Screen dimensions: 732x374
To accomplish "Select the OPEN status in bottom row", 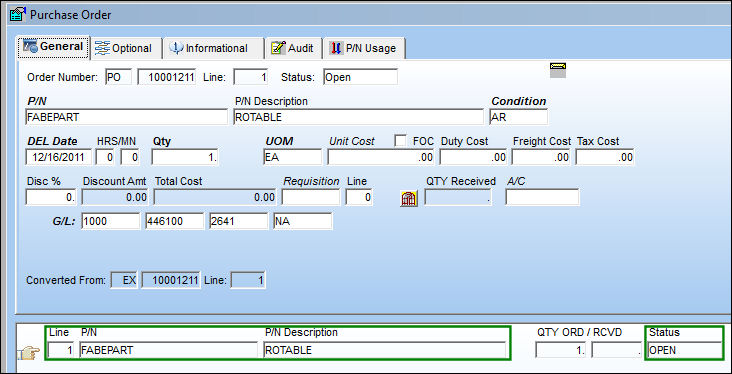I will 684,350.
